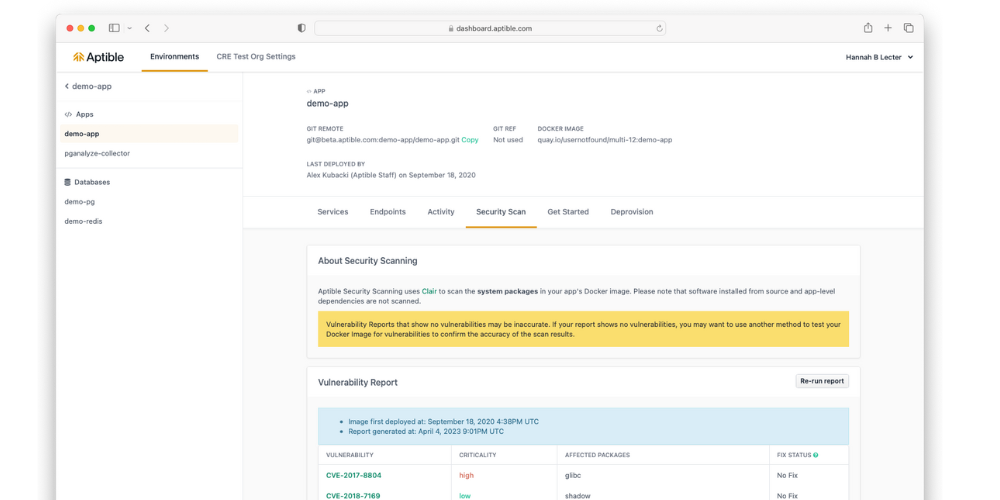Image resolution: width=1000 pixels, height=500 pixels.
Task: Click the Not used git ref value
Action: pos(508,140)
